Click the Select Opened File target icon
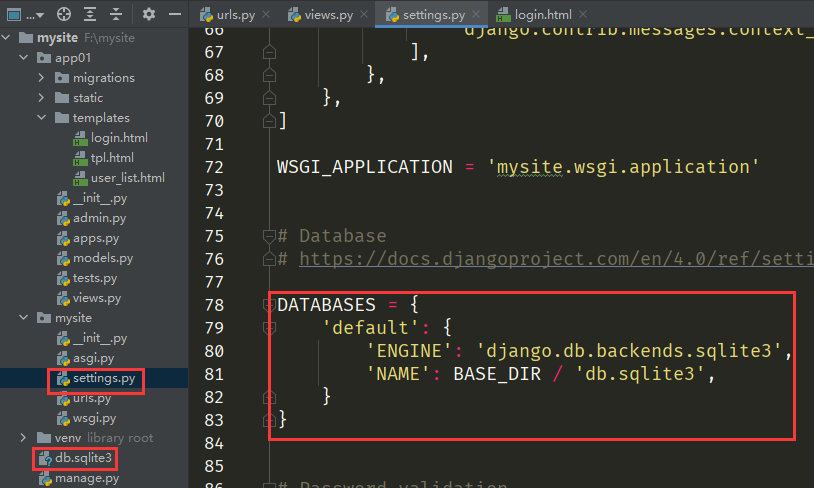The width and height of the screenshot is (814, 488). pyautogui.click(x=64, y=14)
